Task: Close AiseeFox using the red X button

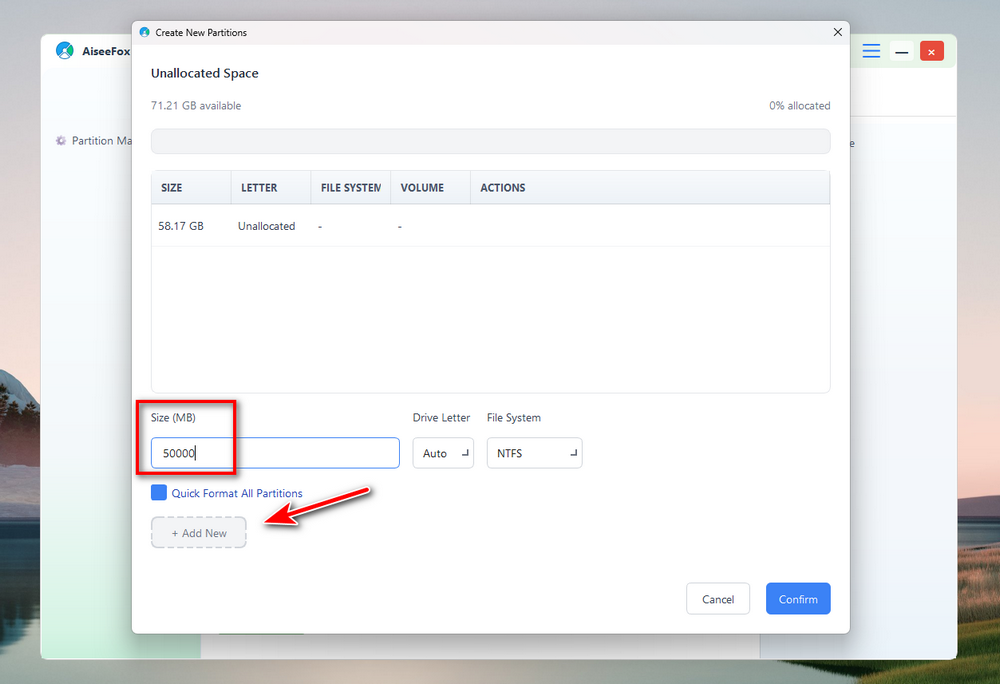Action: pos(931,51)
